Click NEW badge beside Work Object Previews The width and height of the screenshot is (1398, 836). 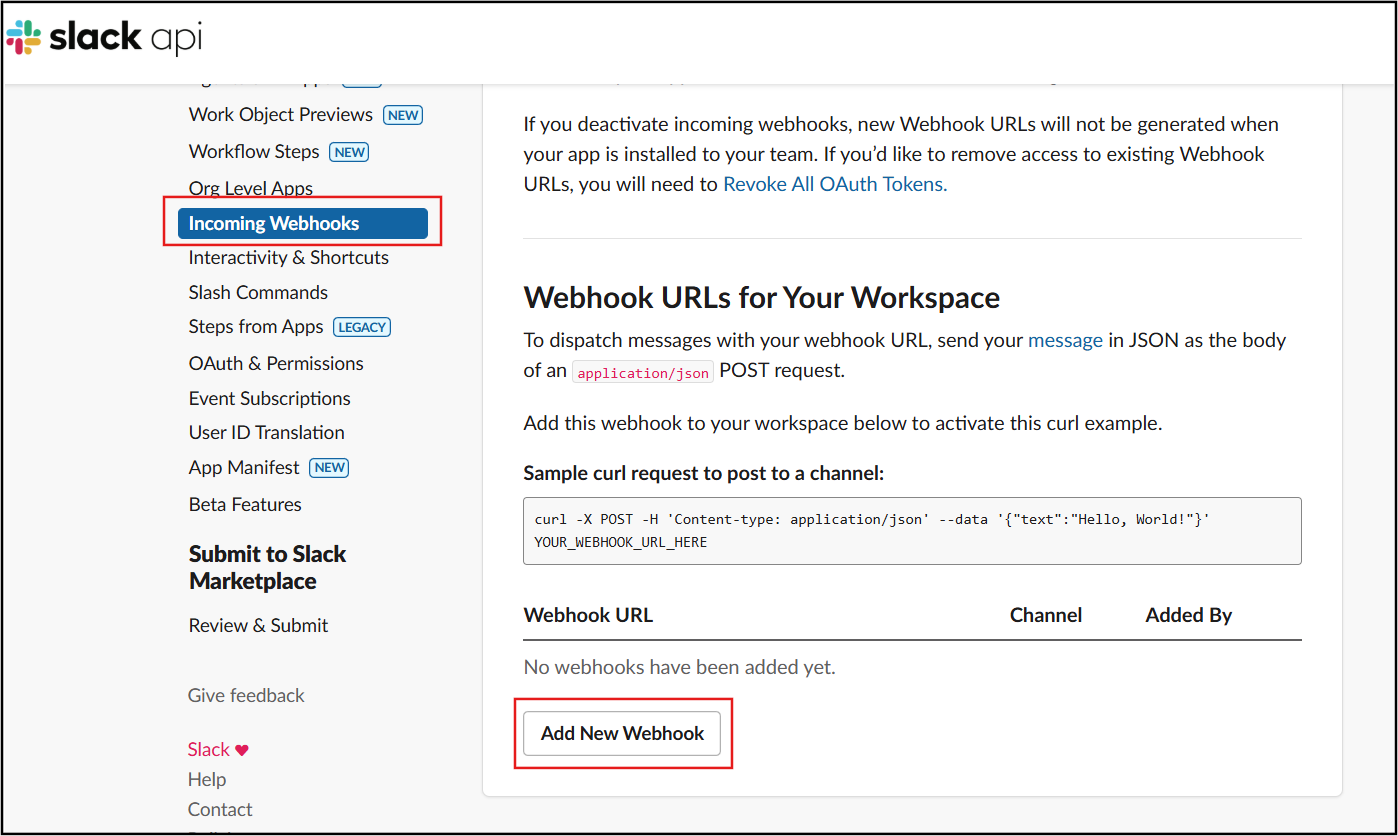tap(403, 115)
